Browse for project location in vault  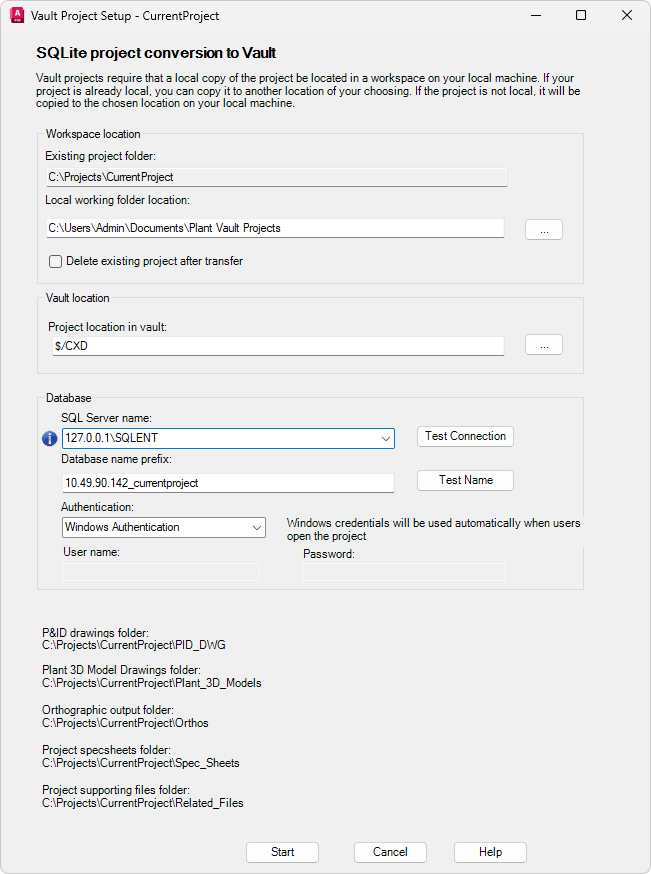(544, 345)
